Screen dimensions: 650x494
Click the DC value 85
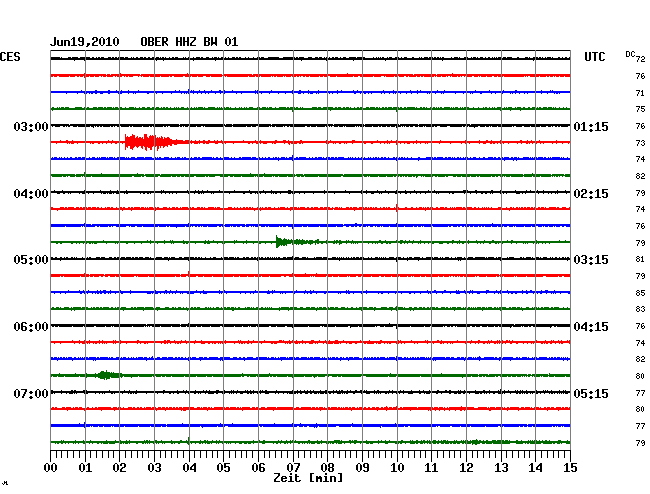point(640,293)
